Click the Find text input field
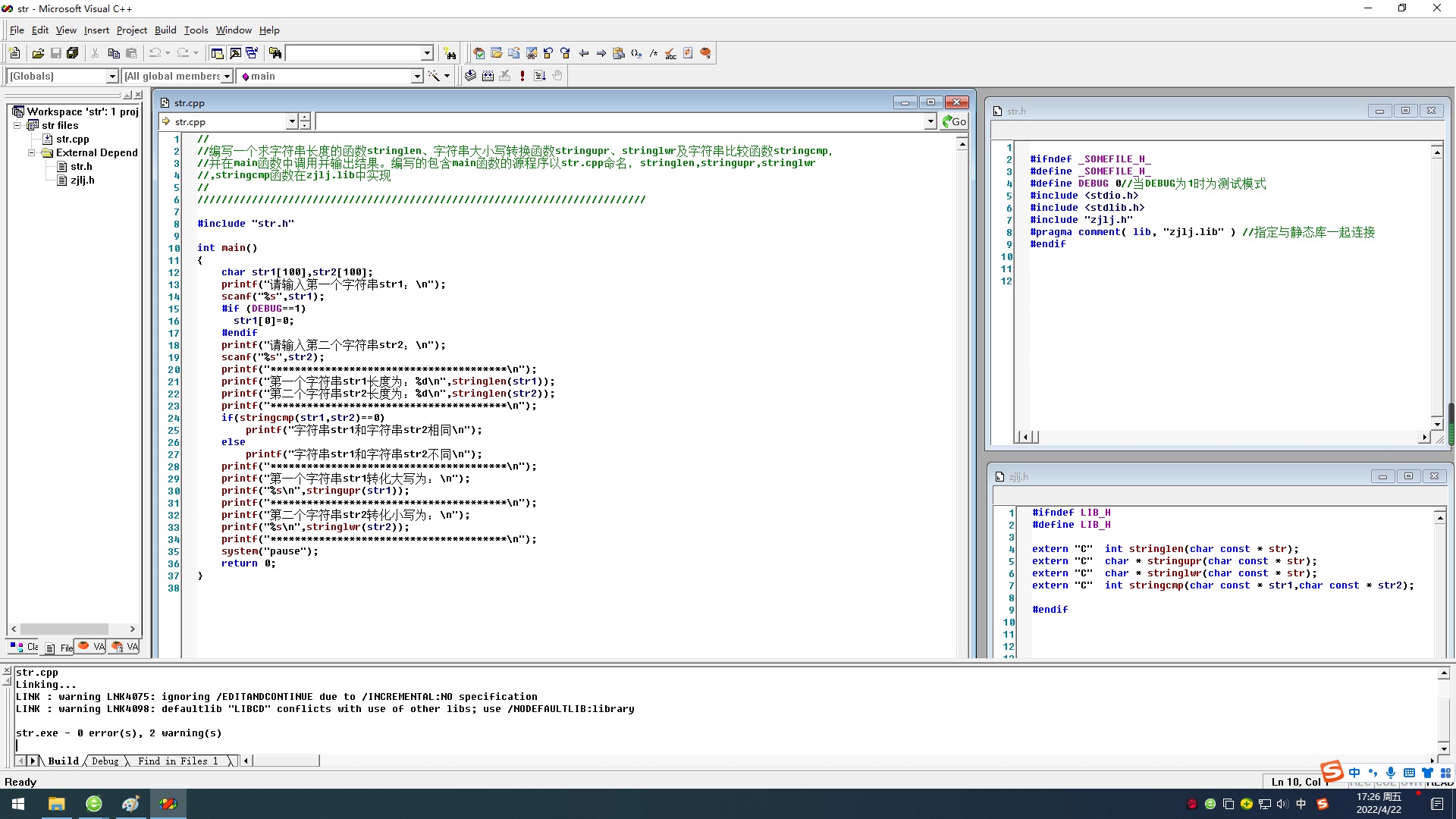The image size is (1456, 819). point(353,53)
